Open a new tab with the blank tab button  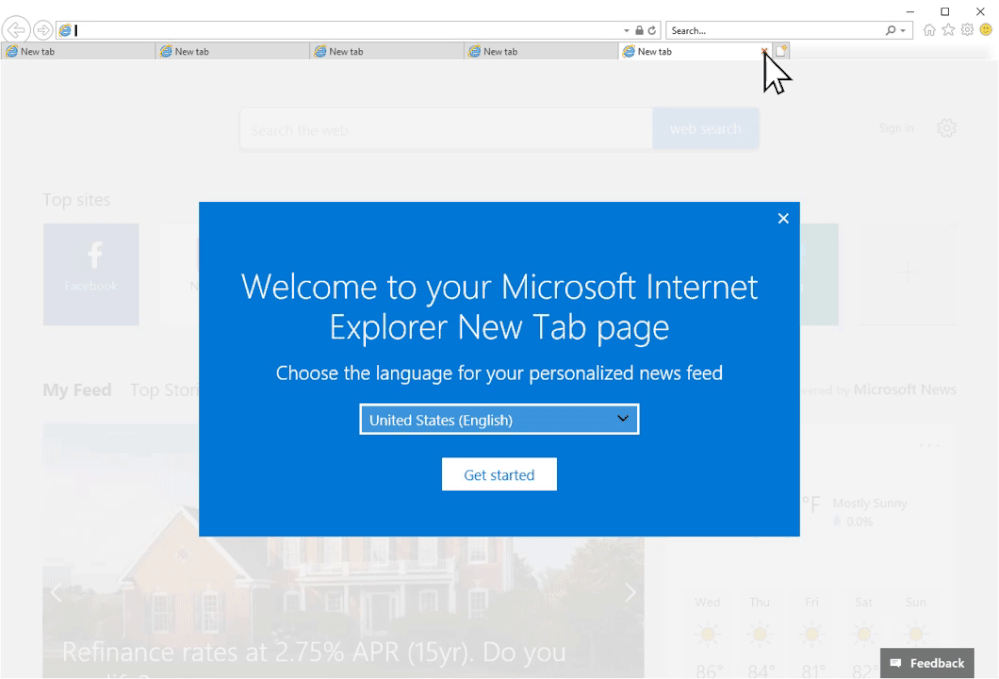point(781,51)
